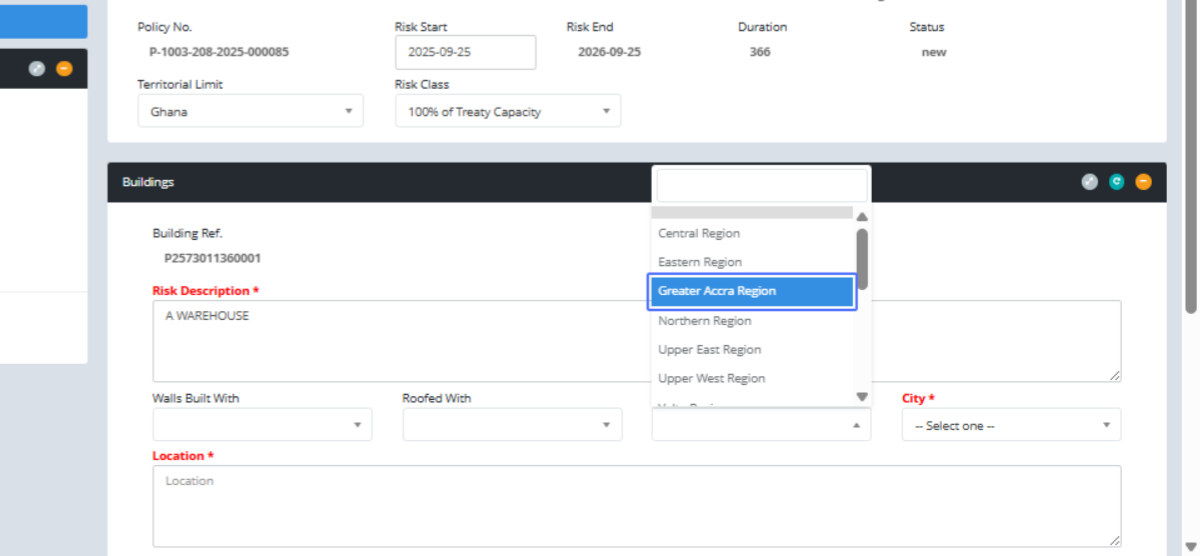Expand the Roofed With dropdown
The image size is (1200, 556).
(512, 425)
